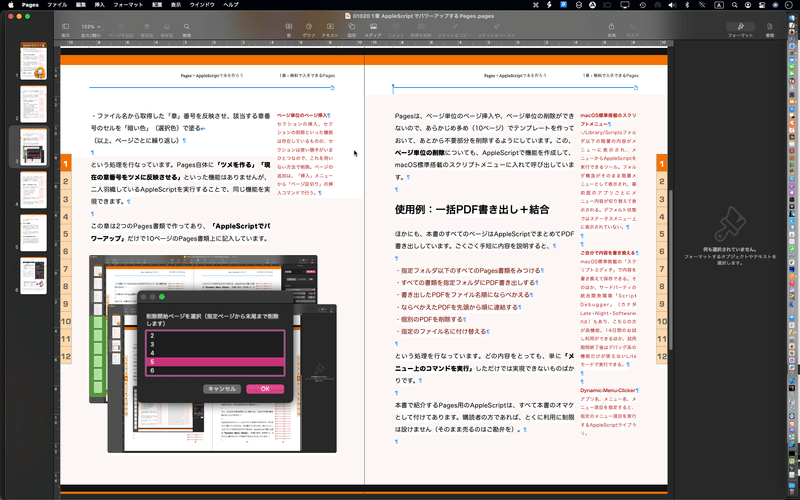The height and width of the screenshot is (500, 800).
Task: Open the ヘルプ menu
Action: tap(231, 5)
